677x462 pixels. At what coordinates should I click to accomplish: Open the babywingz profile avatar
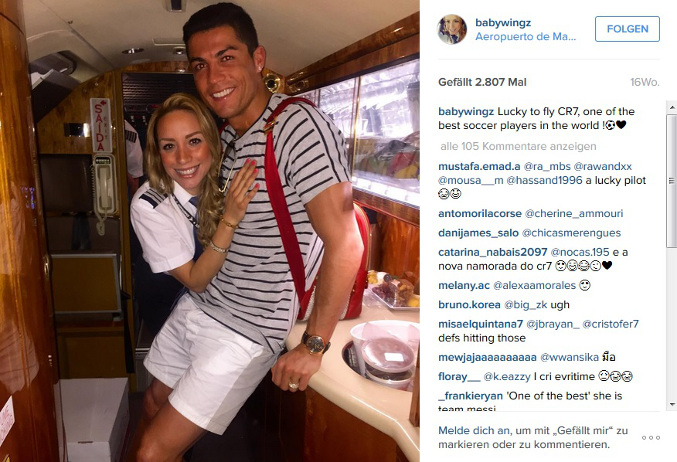coord(452,29)
